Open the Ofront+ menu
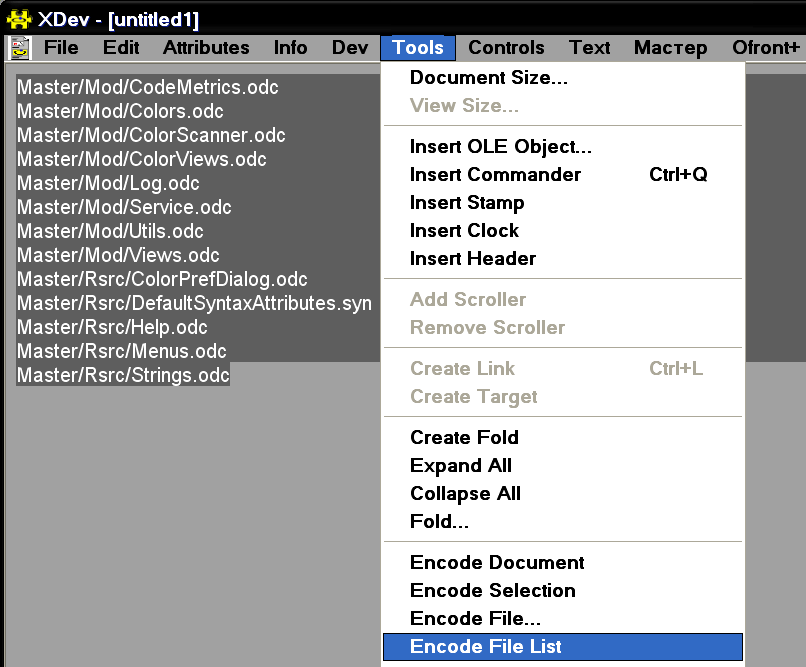This screenshot has width=806, height=667. click(x=766, y=48)
